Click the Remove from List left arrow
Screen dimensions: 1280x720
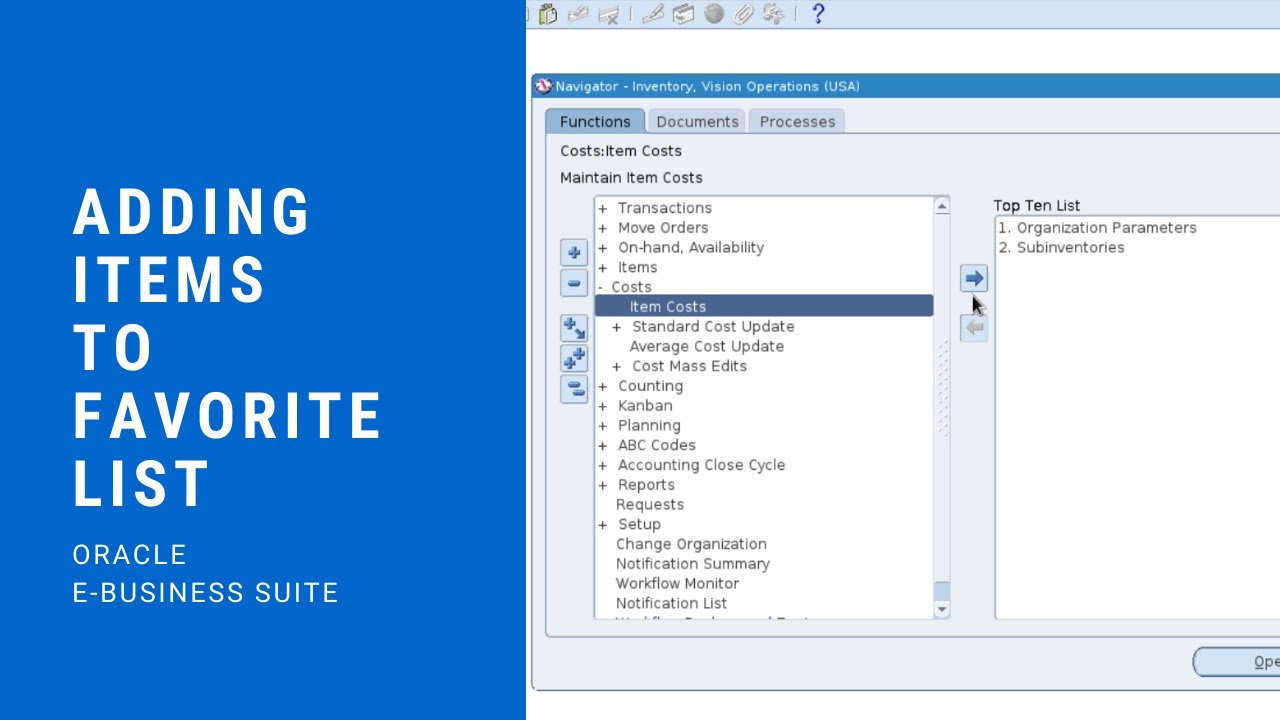[x=974, y=328]
